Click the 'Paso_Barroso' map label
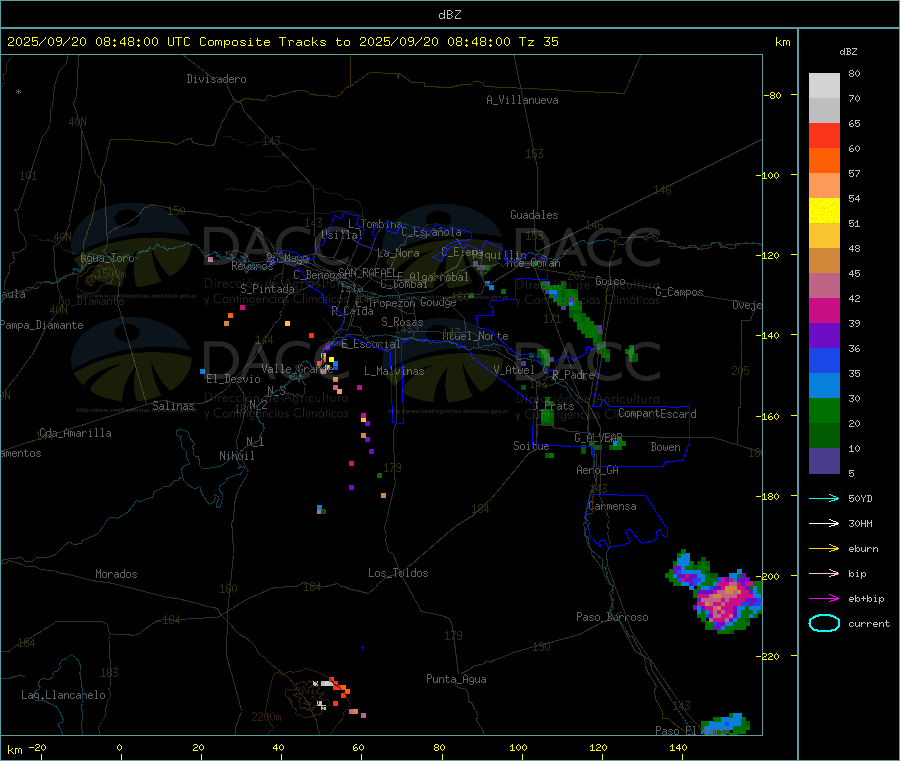The image size is (900, 761). pyautogui.click(x=612, y=617)
